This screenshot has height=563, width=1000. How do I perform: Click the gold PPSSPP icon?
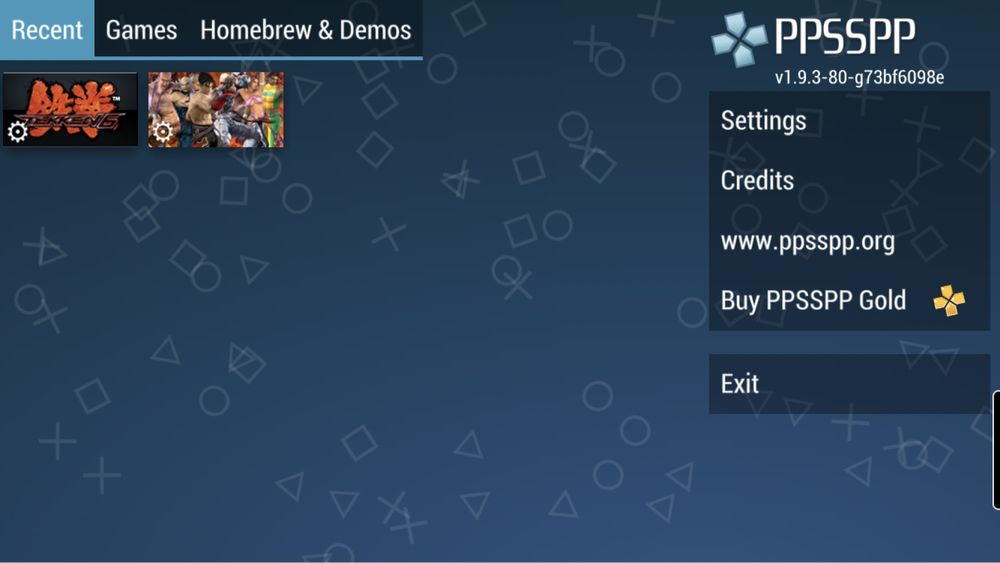click(x=949, y=300)
